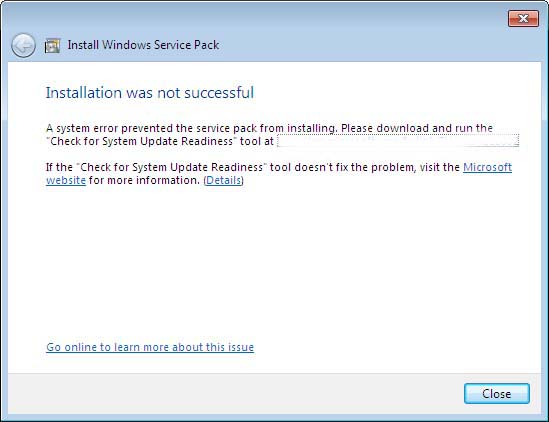
Task: Go back using the round arrow button
Action: (x=23, y=46)
